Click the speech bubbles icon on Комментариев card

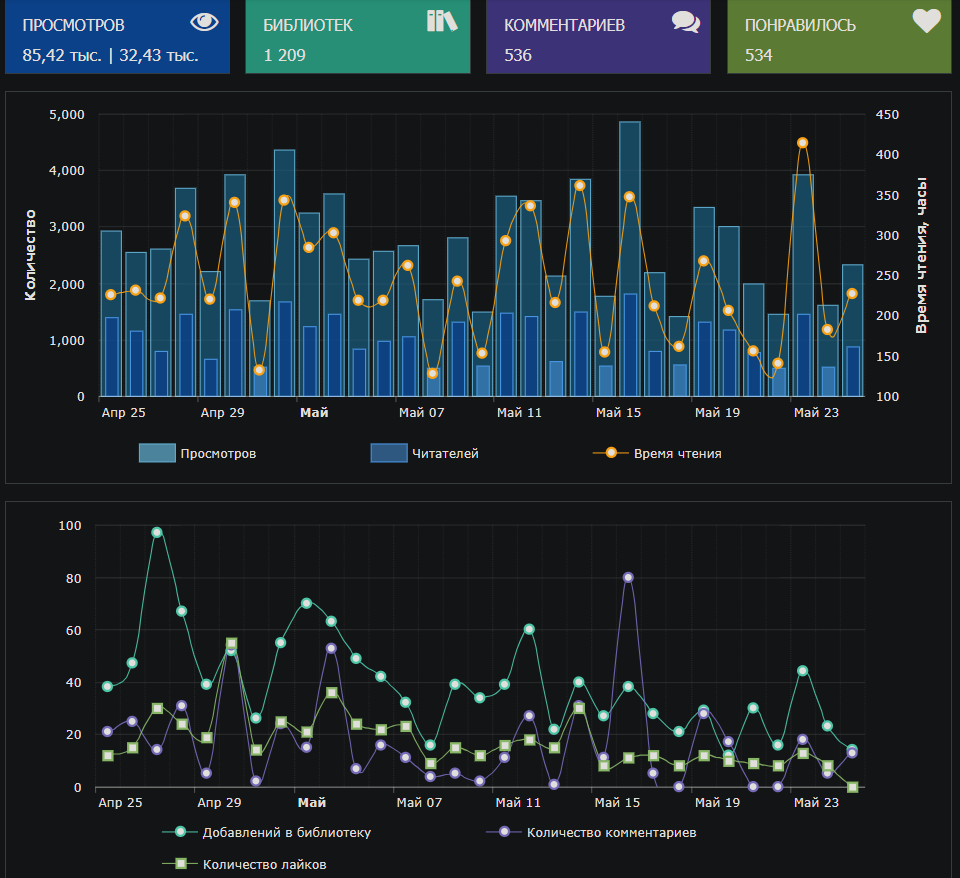point(686,22)
